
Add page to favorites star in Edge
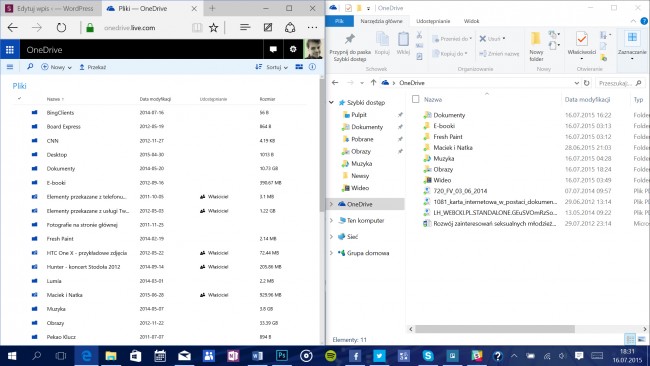click(x=213, y=28)
